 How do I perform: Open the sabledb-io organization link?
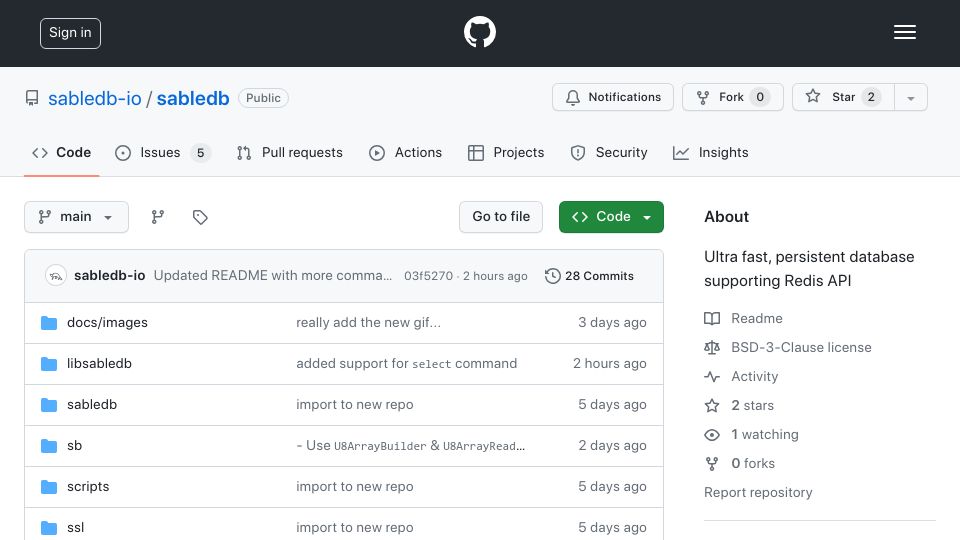(95, 99)
